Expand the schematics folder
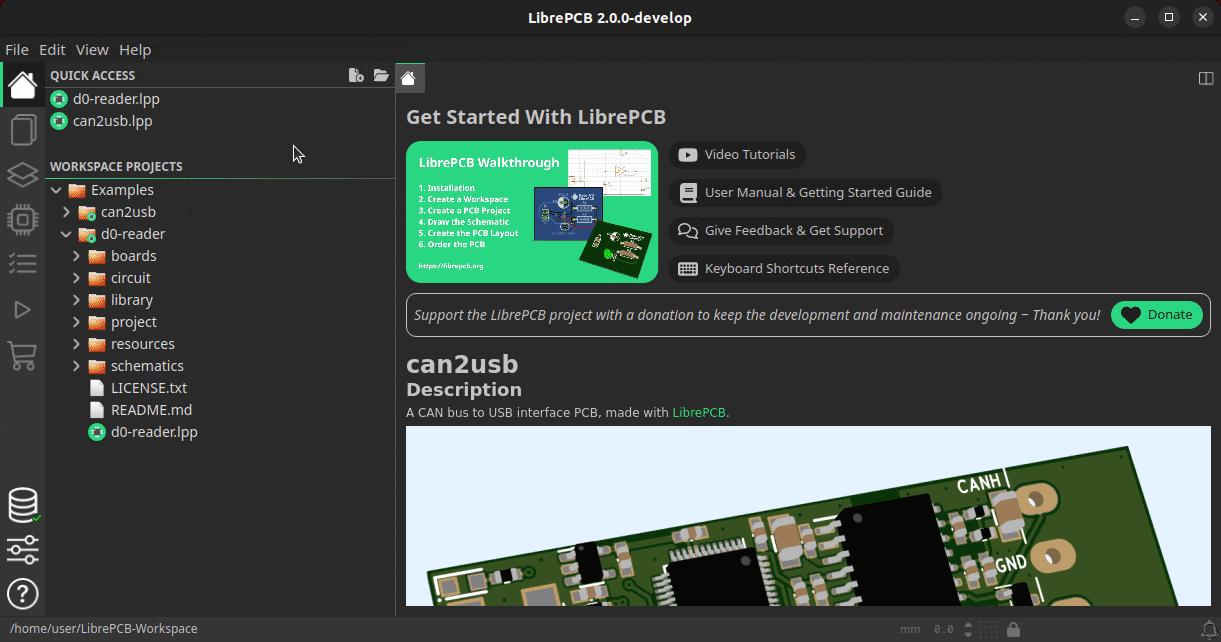 pos(76,366)
